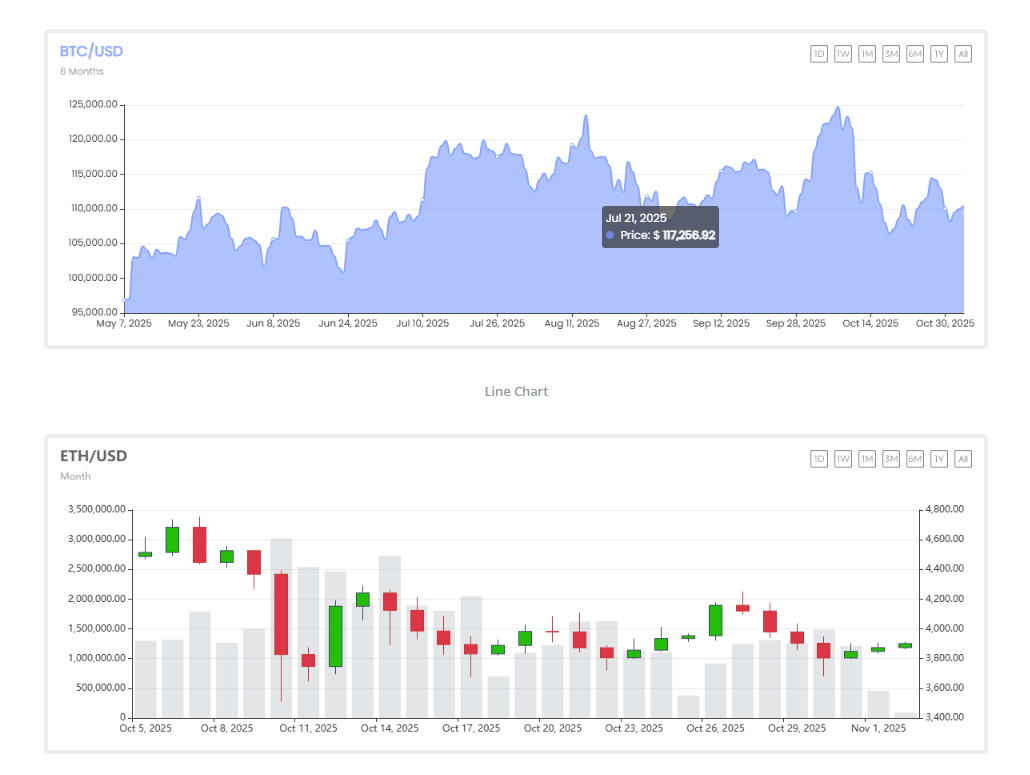Select 1D range on BTC/USD chart

[819, 54]
